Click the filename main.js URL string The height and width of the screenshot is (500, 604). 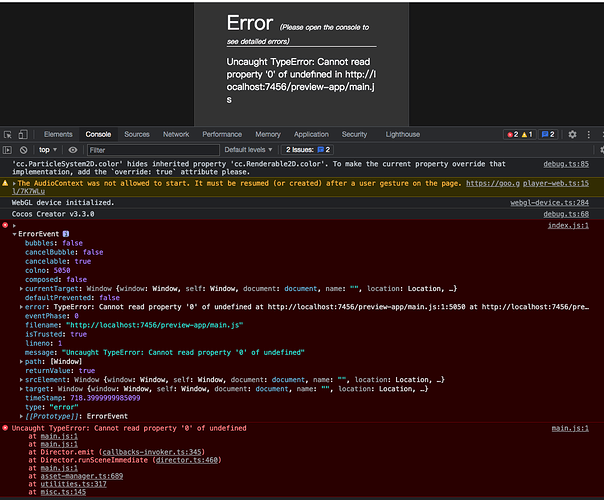pyautogui.click(x=154, y=325)
